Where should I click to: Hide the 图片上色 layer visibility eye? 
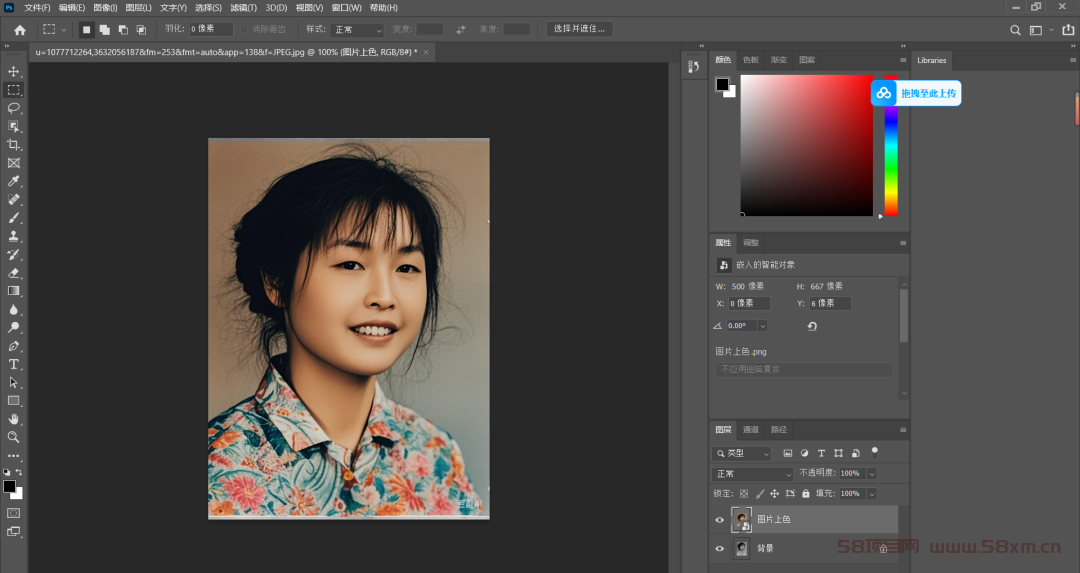[x=720, y=520]
